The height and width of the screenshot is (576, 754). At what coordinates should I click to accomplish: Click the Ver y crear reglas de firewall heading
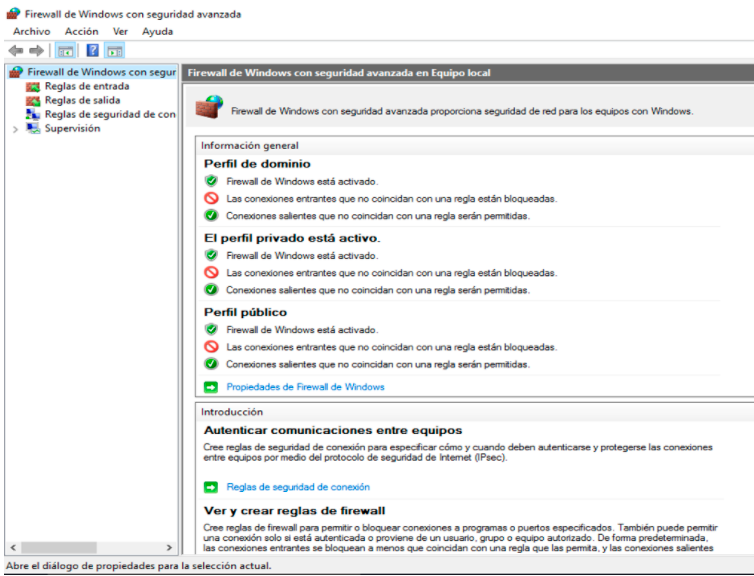(x=294, y=511)
